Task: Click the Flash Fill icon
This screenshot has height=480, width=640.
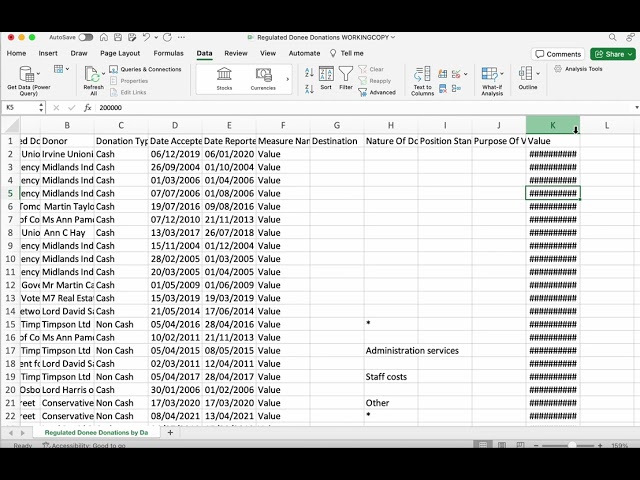Action: (x=442, y=74)
